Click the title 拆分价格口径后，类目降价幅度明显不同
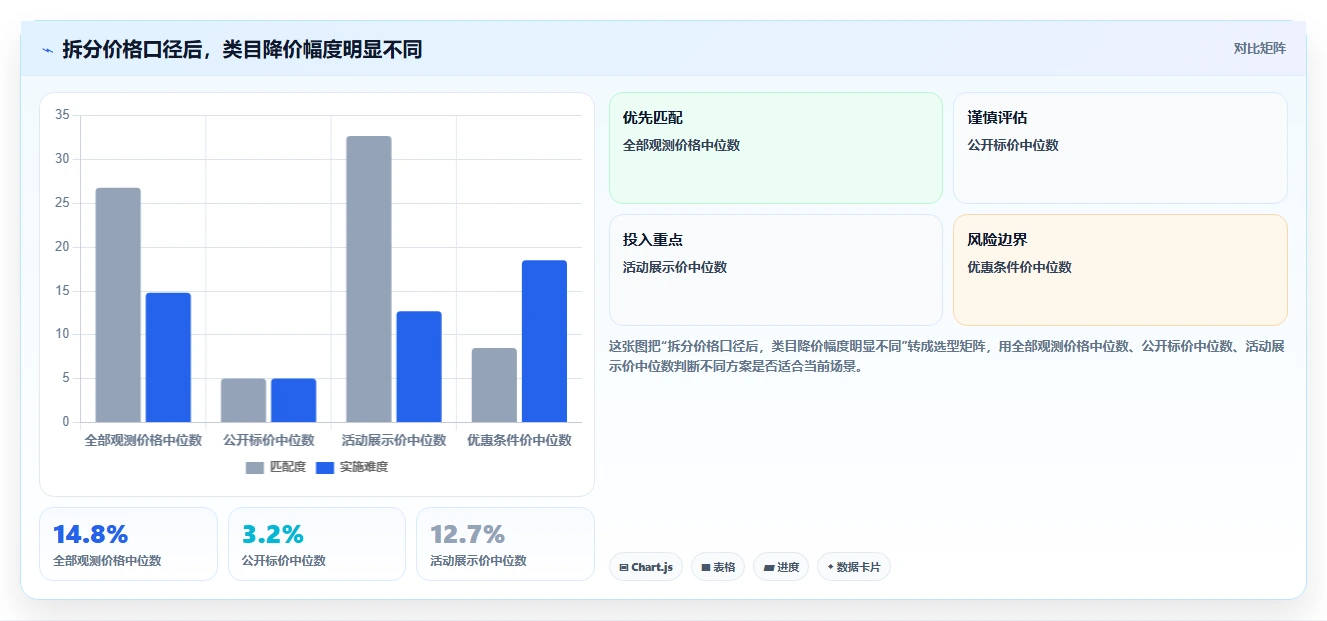Image resolution: width=1327 pixels, height=621 pixels. 242,49
